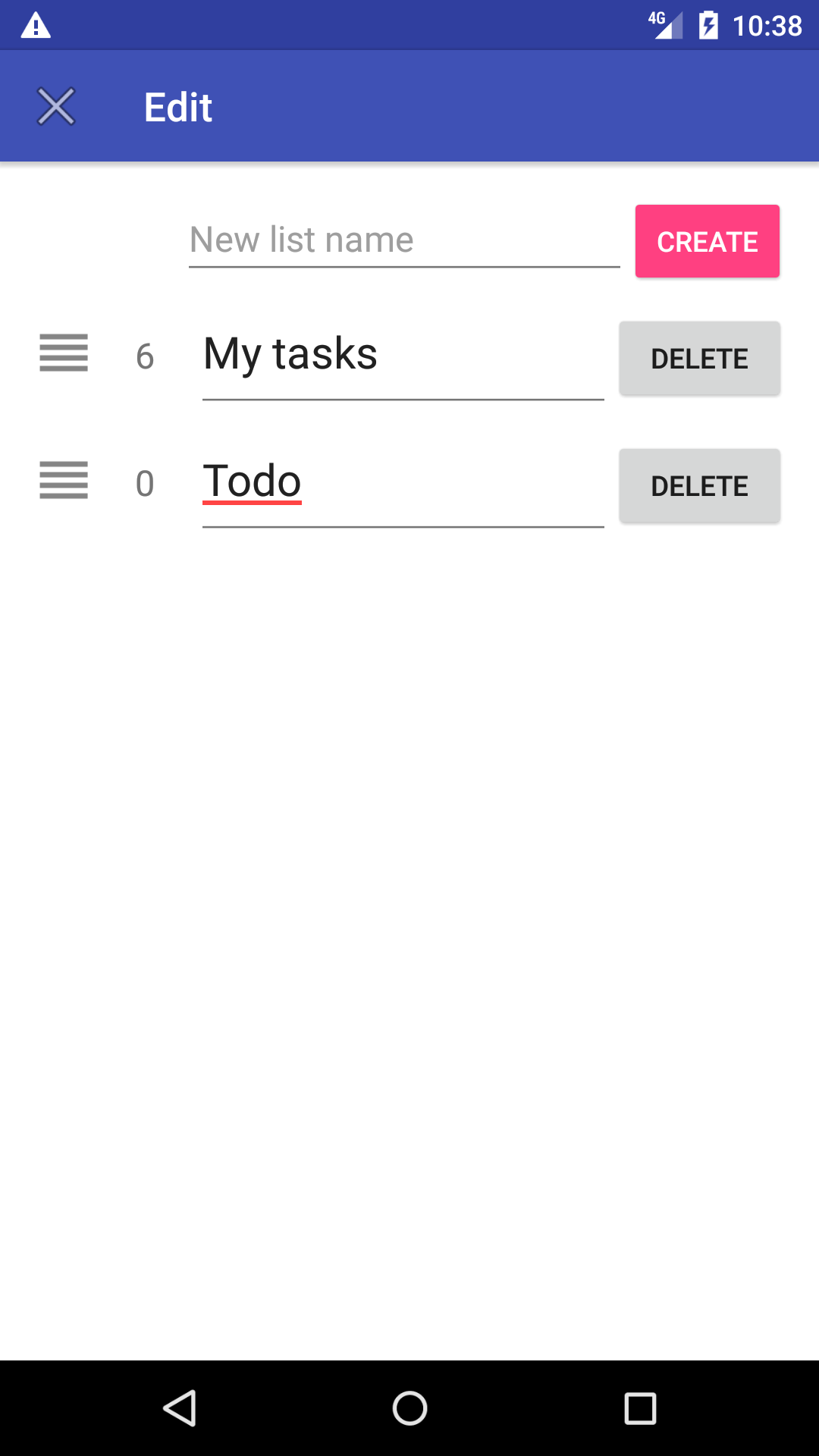Tap the 10:38 clock in status bar

767,26
